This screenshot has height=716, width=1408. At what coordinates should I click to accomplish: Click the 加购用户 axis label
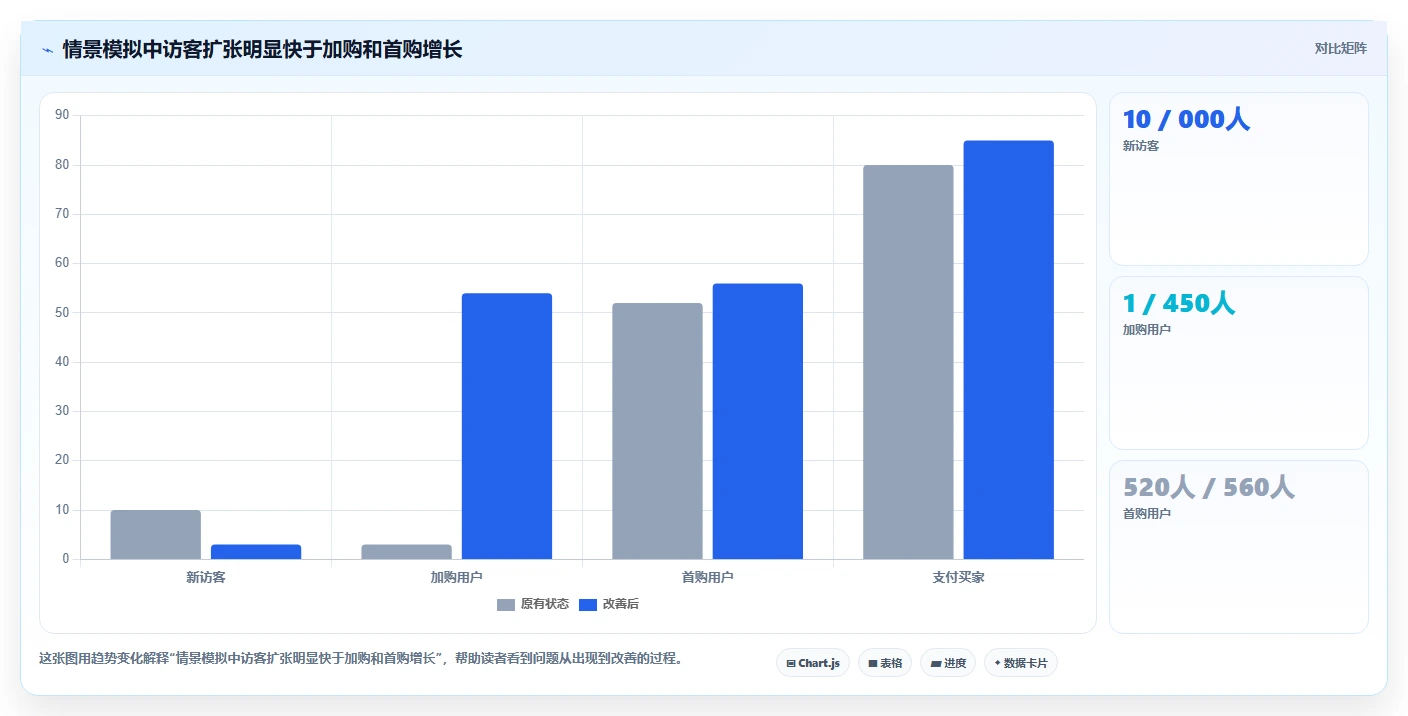coord(457,578)
